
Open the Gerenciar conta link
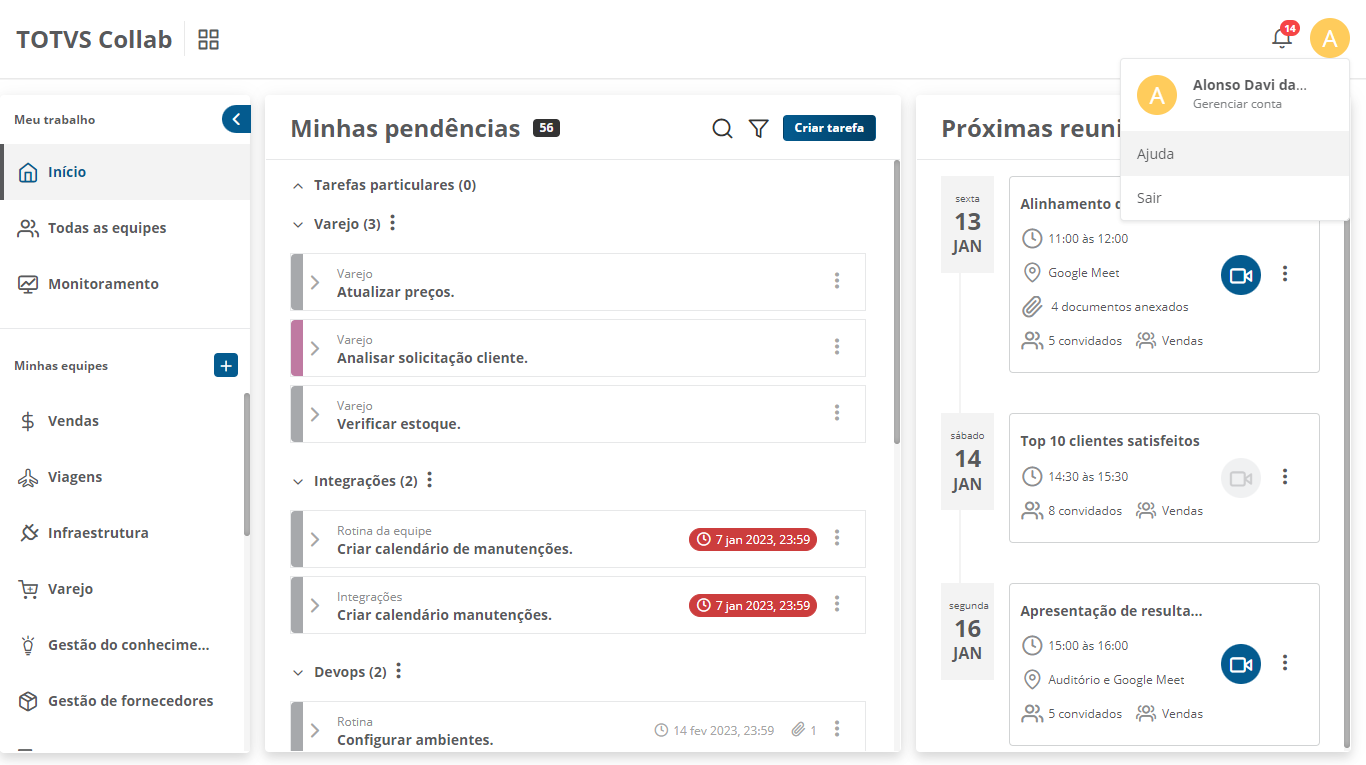coord(1237,104)
